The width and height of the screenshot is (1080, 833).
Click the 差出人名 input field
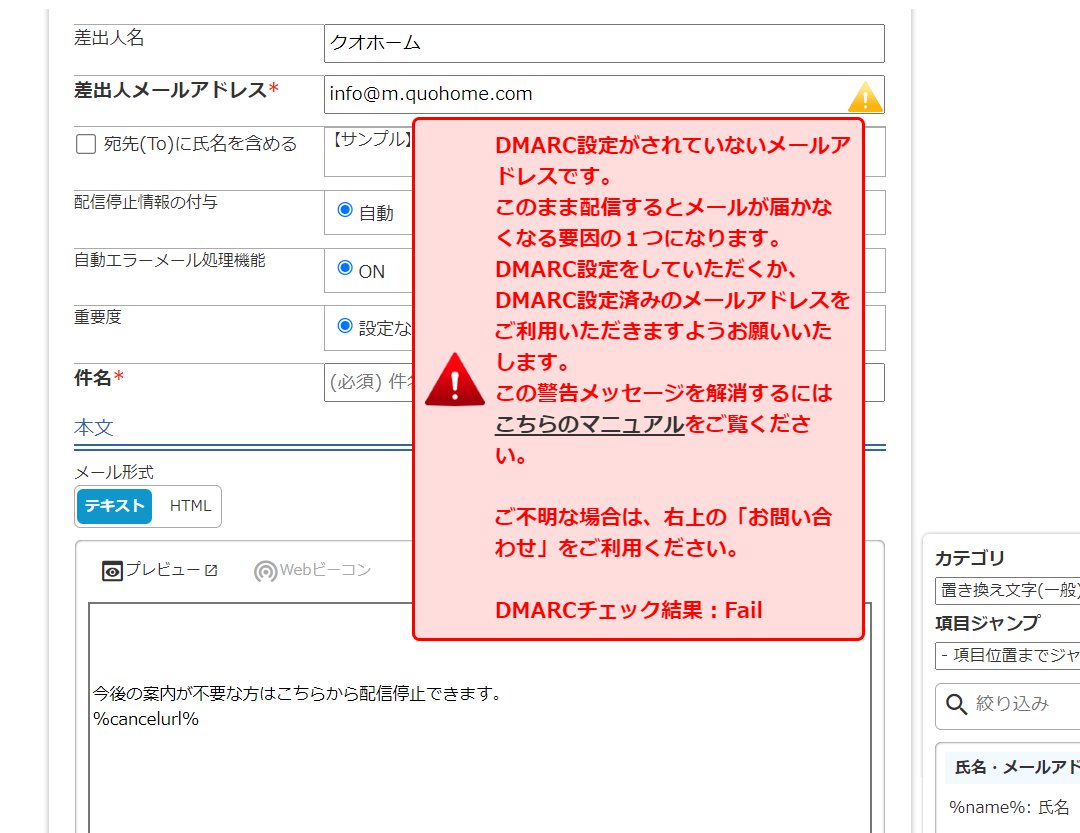tap(604, 43)
